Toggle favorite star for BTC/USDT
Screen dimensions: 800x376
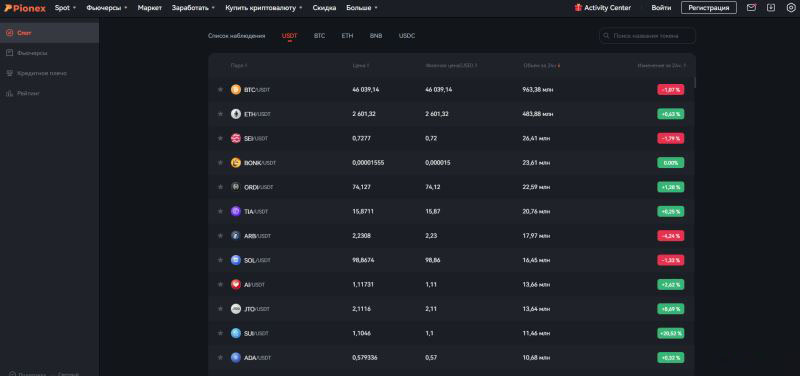(220, 90)
